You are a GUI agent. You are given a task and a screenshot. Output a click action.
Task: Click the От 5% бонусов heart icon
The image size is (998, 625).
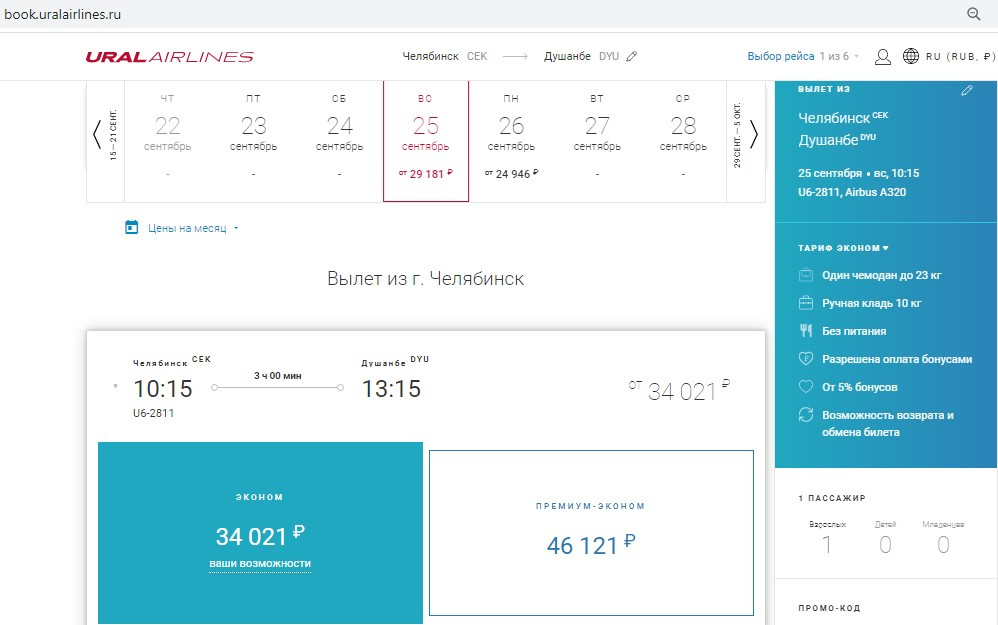pyautogui.click(x=806, y=386)
